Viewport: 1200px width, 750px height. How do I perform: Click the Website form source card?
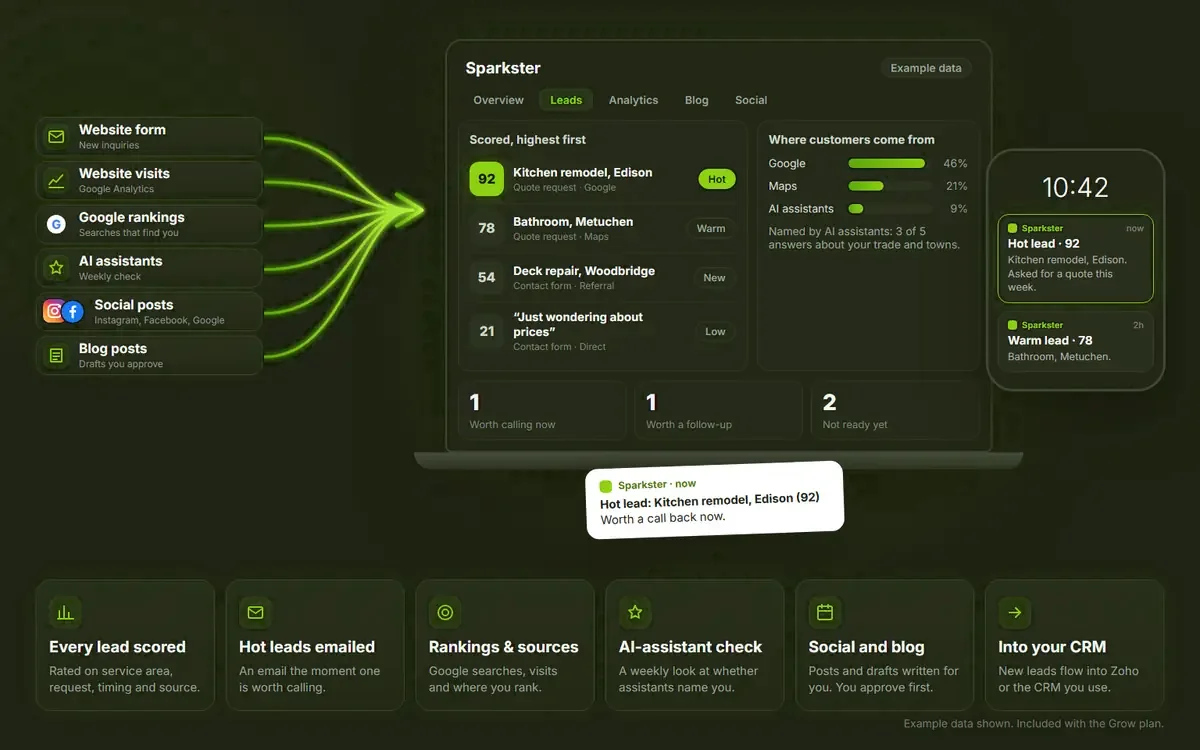[x=149, y=136]
